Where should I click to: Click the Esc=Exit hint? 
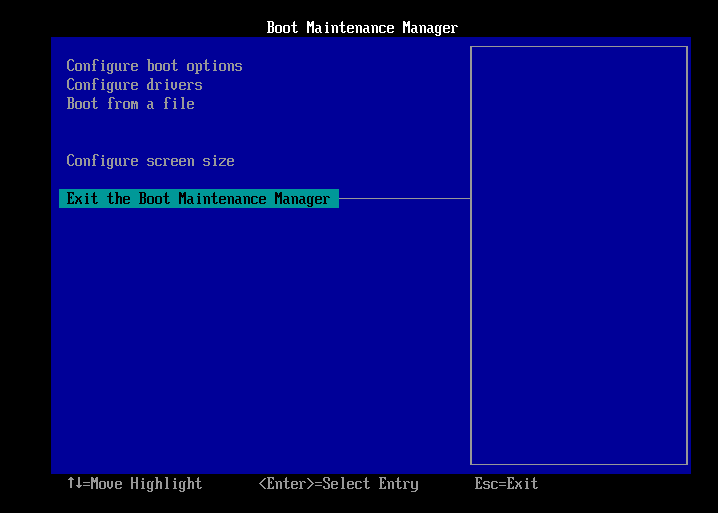[x=506, y=484]
